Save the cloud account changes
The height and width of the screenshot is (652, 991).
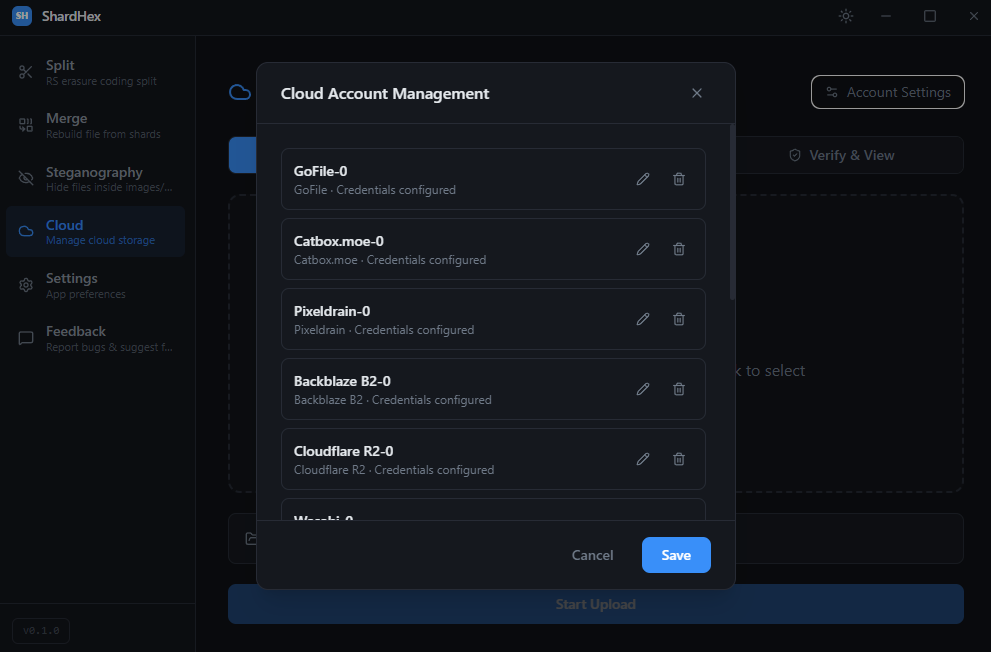pos(676,555)
